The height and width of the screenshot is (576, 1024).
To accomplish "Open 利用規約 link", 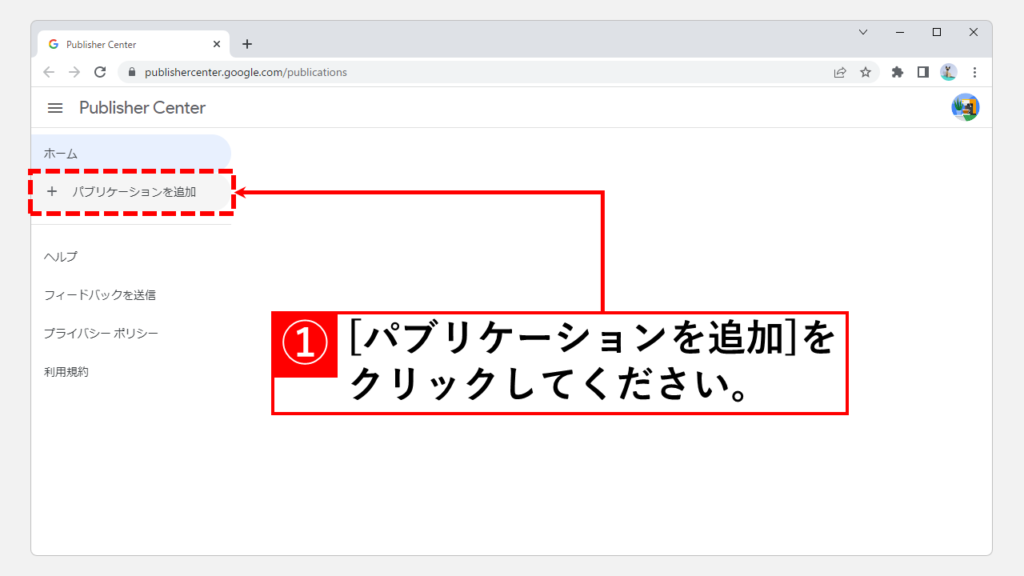I will coord(66,372).
